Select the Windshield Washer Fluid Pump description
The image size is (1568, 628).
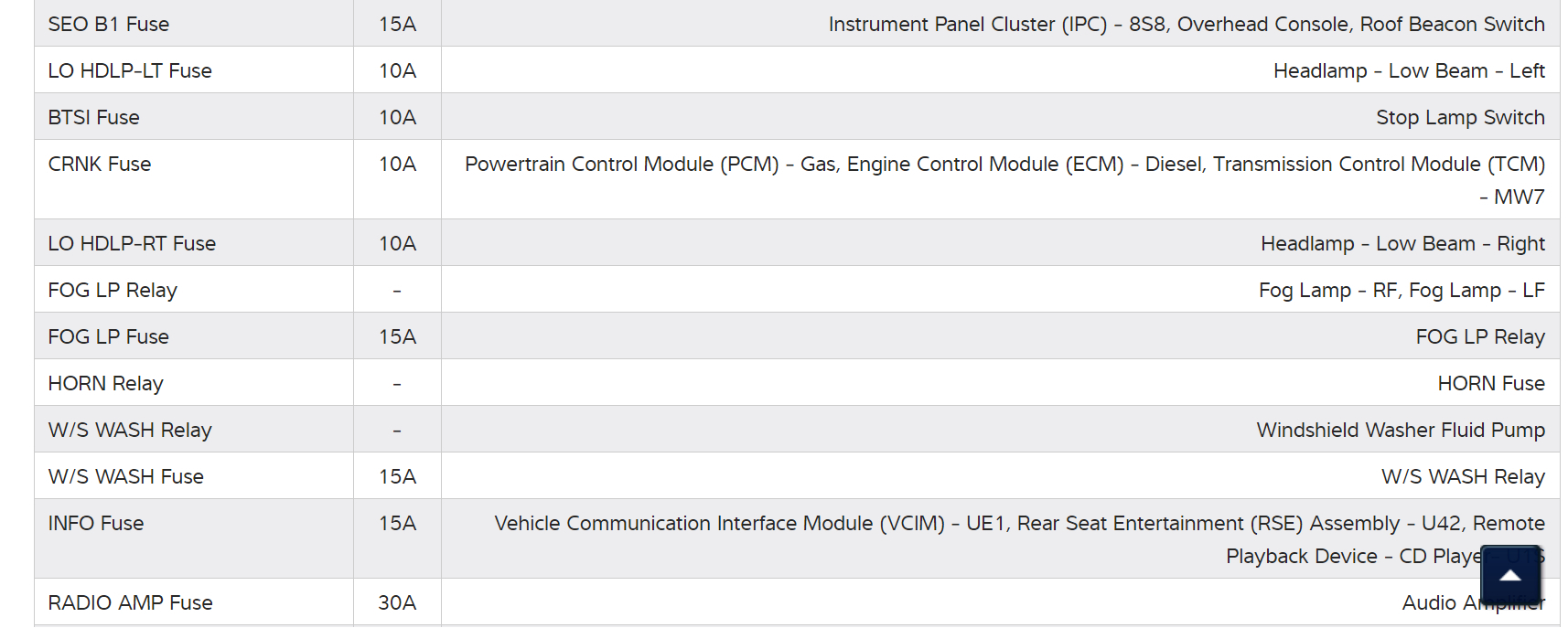[x=1401, y=431]
